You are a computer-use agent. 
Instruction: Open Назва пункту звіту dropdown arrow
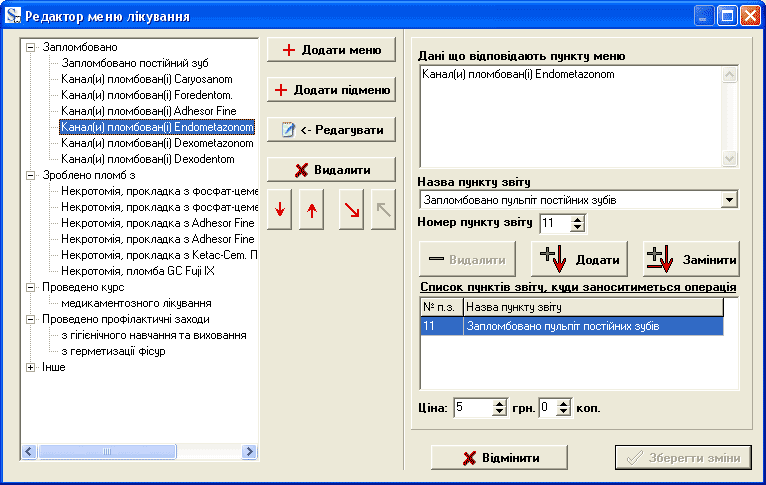[729, 200]
